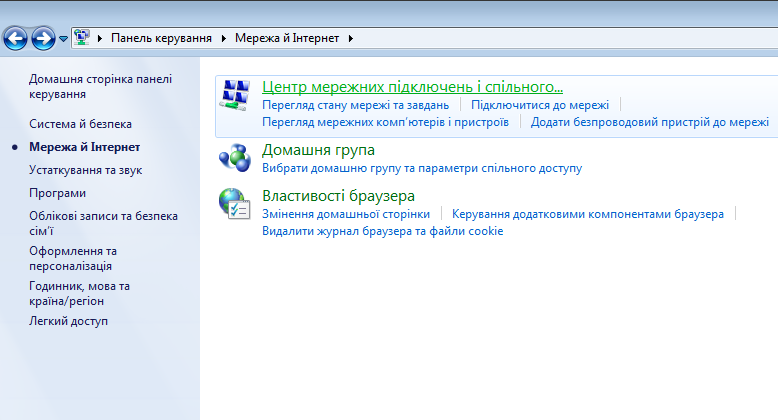Screen dimensions: 778x420
Task: Click Додати безпроводовий пристрій до мережі
Action: click(x=649, y=122)
